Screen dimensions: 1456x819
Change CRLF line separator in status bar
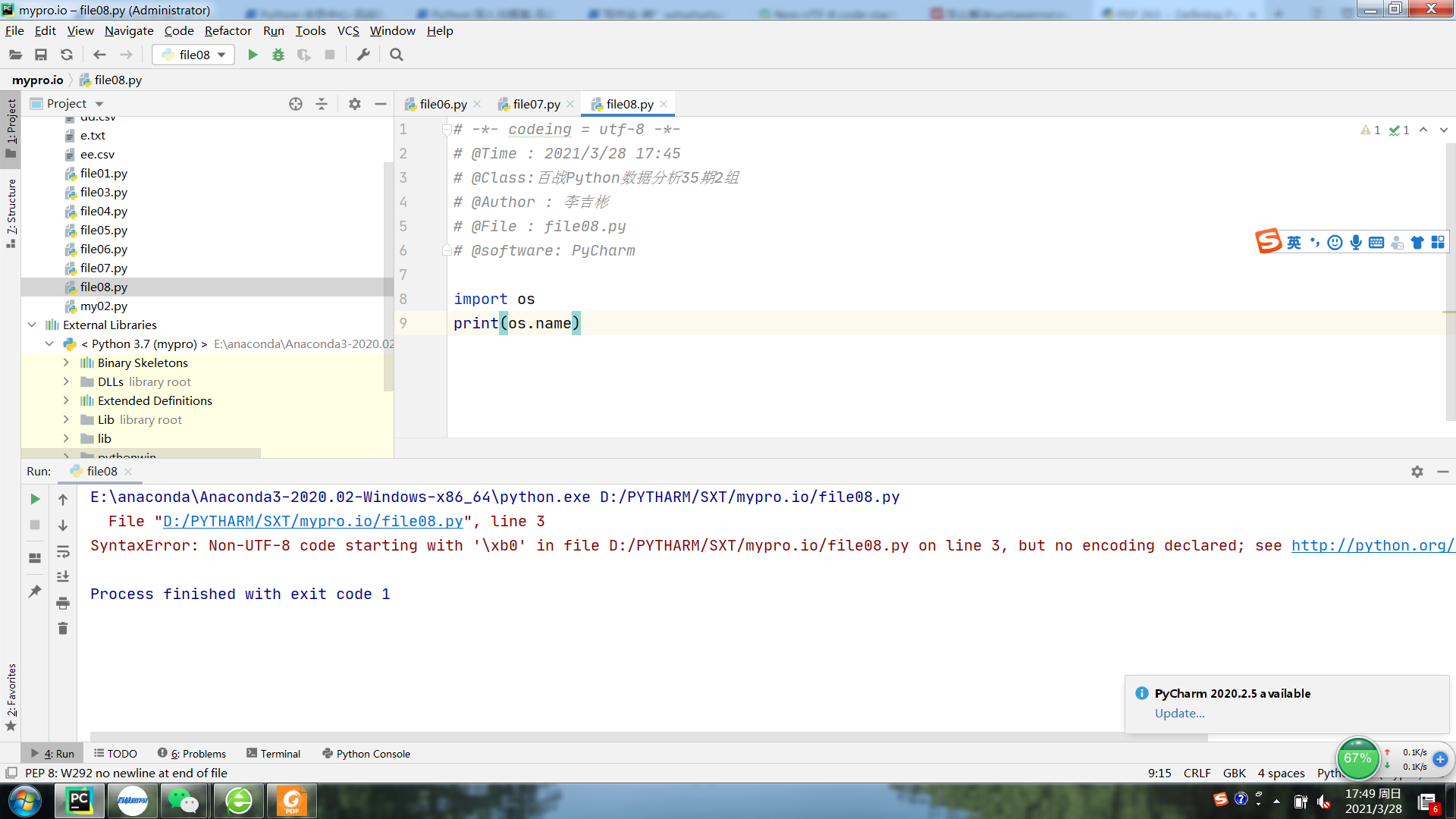coord(1197,773)
